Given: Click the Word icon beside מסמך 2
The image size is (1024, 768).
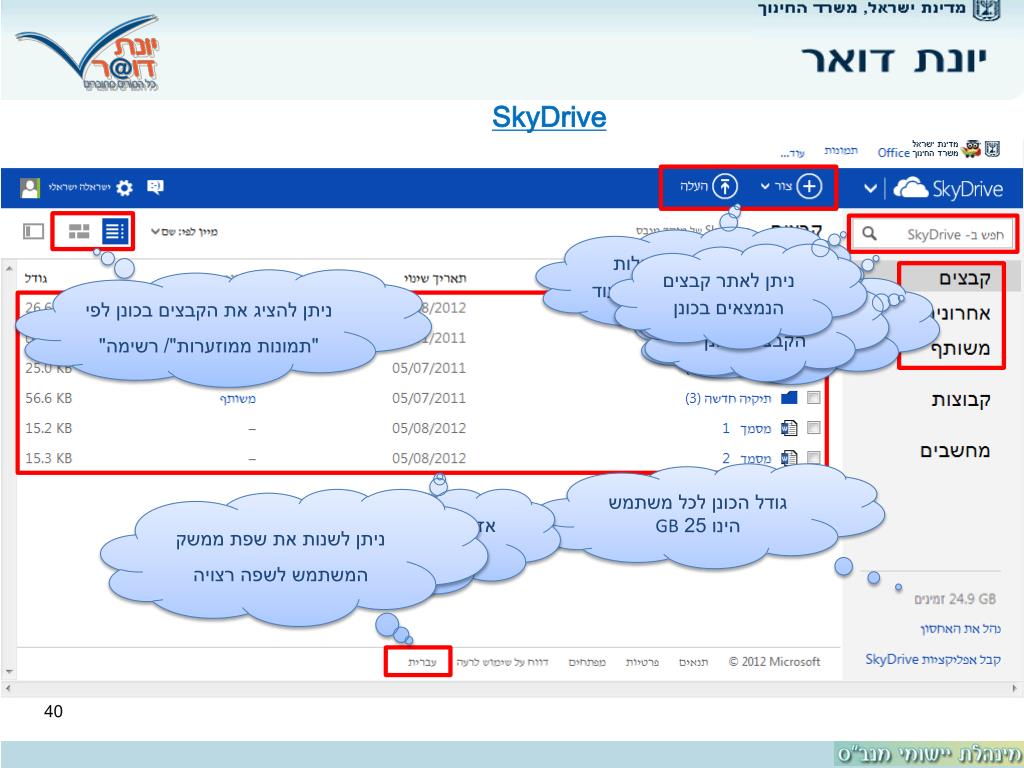Looking at the screenshot, I should point(789,458).
